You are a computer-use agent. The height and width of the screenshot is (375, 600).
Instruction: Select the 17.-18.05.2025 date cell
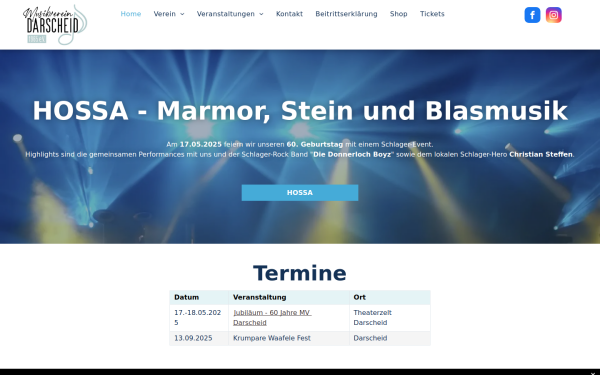199,318
